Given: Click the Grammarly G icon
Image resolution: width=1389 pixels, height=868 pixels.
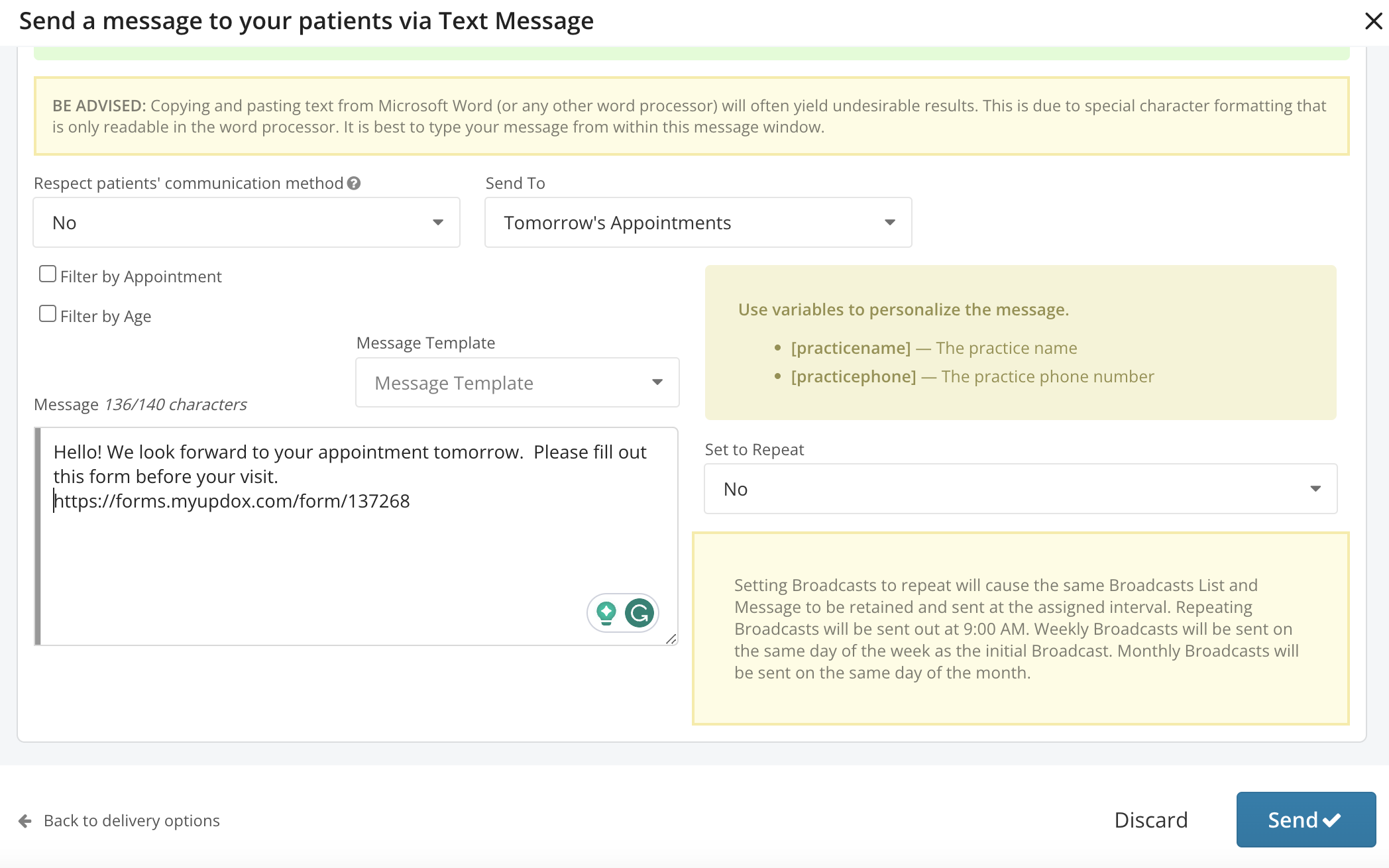Looking at the screenshot, I should click(x=639, y=613).
